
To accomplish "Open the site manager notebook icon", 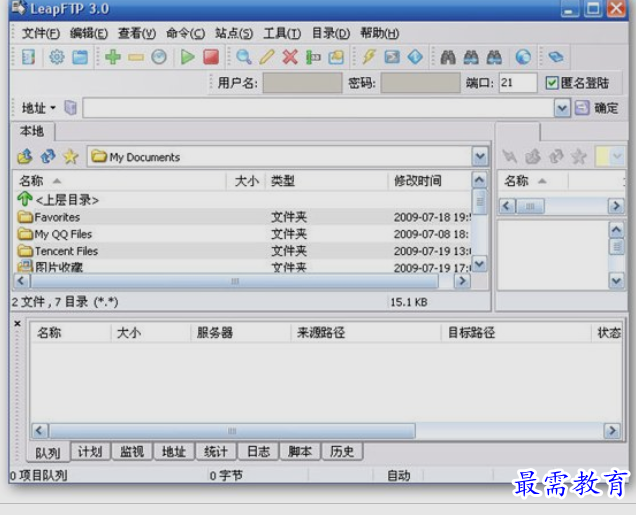I will [x=28, y=57].
